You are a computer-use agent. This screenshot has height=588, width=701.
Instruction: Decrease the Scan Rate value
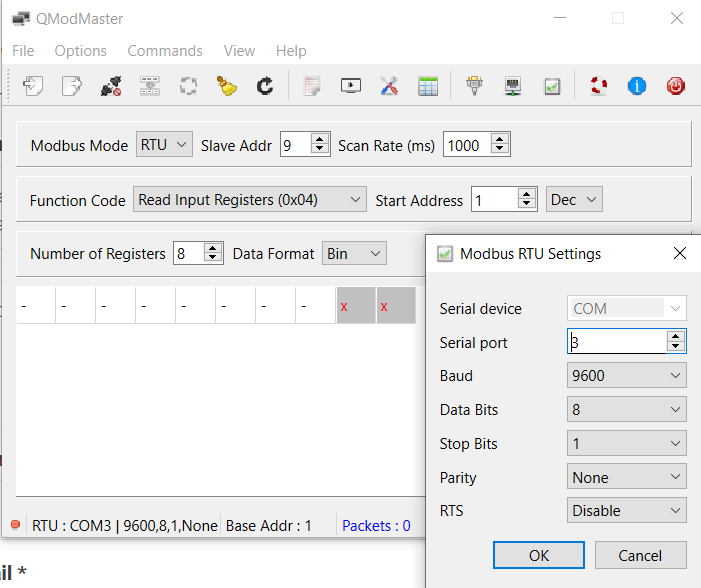(499, 149)
